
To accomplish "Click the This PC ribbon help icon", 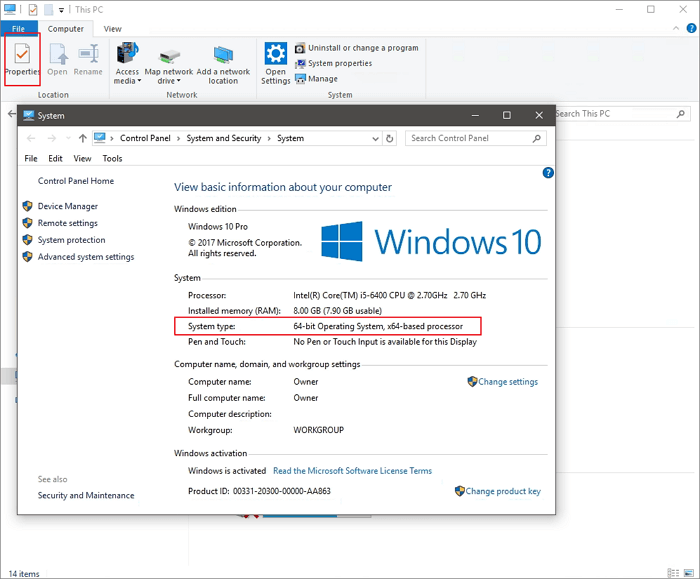I will click(691, 28).
